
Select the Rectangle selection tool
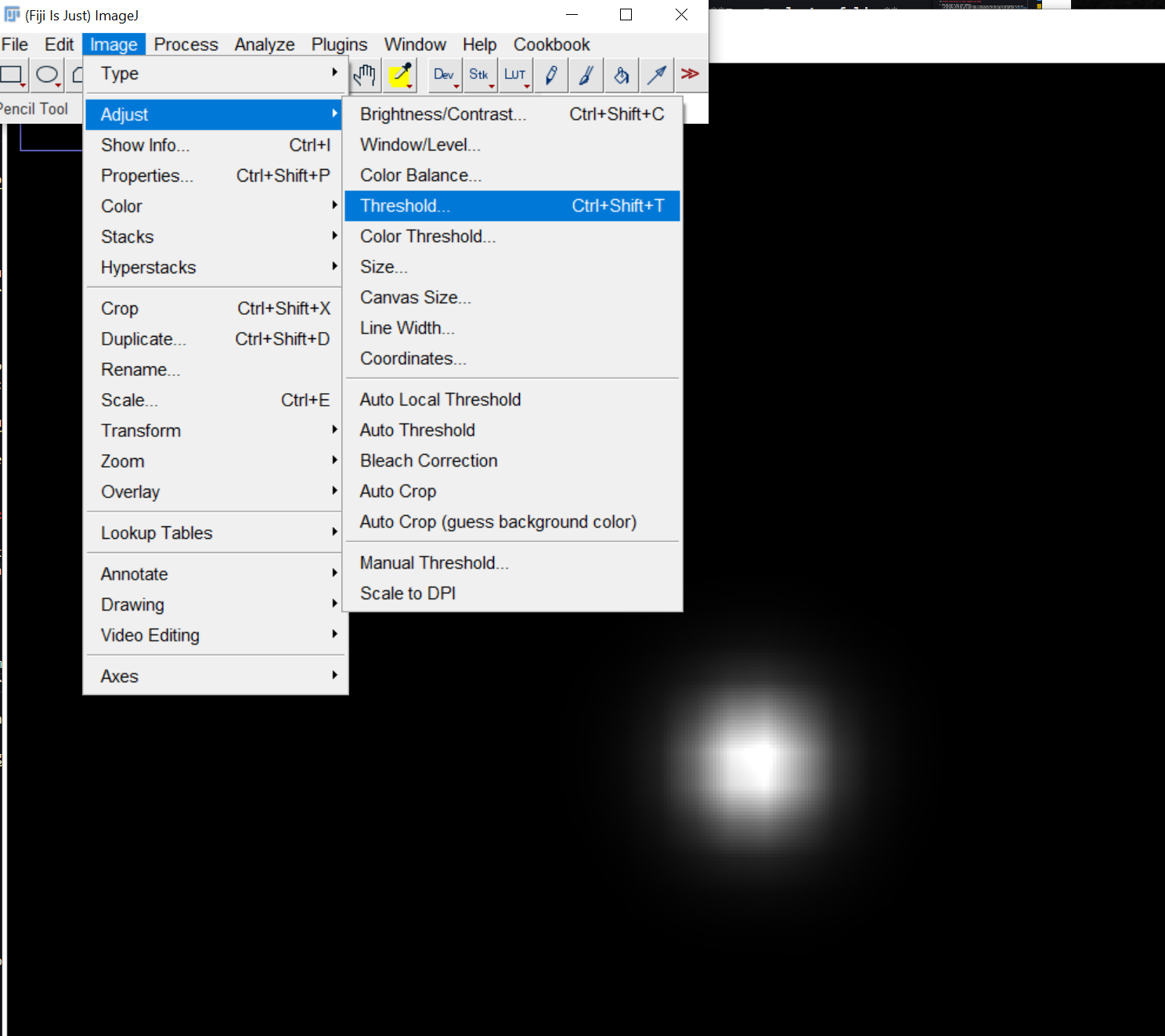(13, 75)
